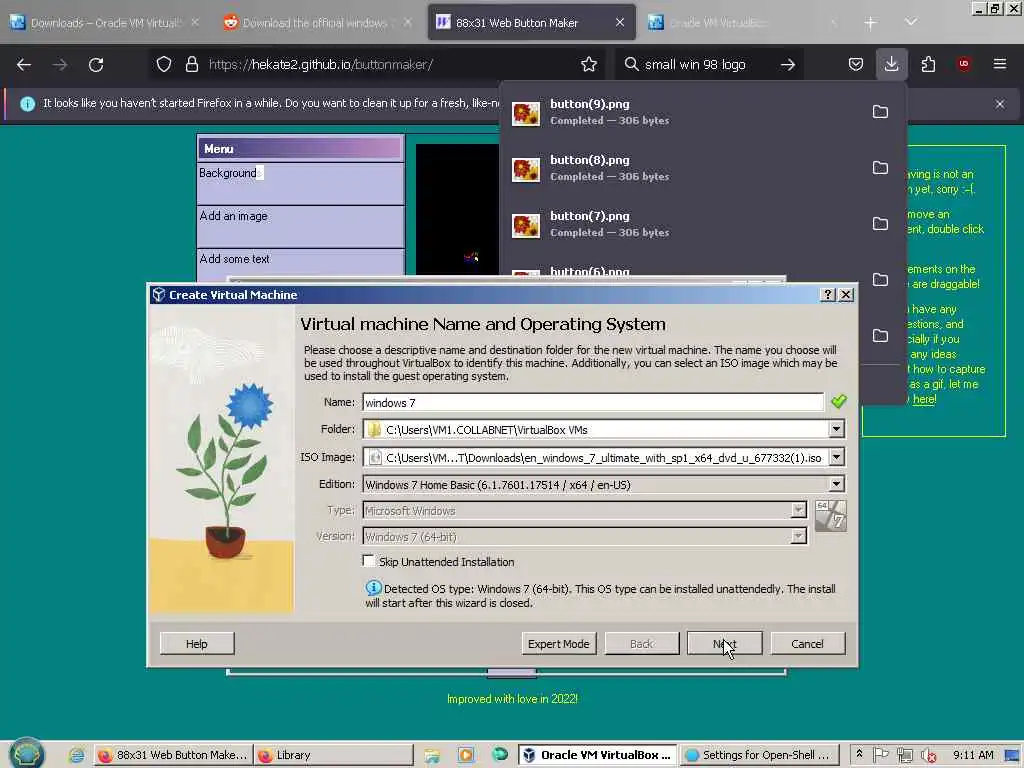Open new Firefox tab with plus
Image resolution: width=1024 pixels, height=768 pixels.
[x=870, y=23]
